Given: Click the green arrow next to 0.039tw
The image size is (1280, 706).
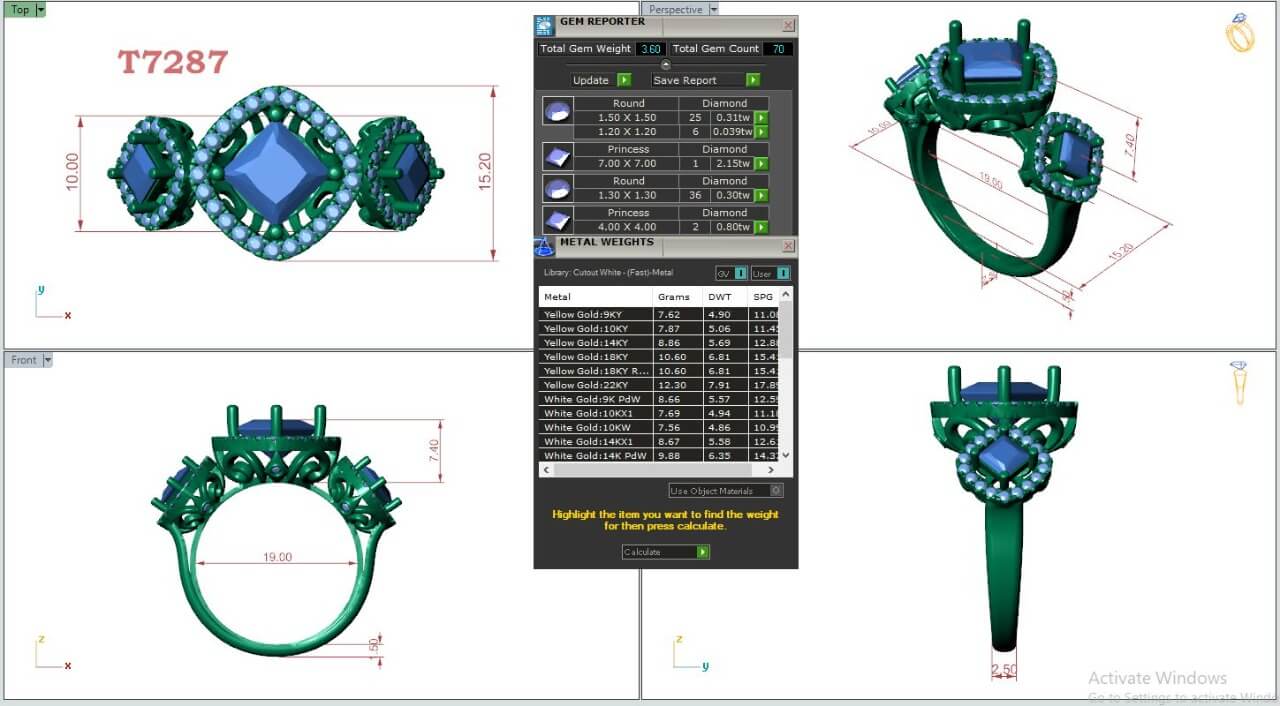Looking at the screenshot, I should pos(761,131).
